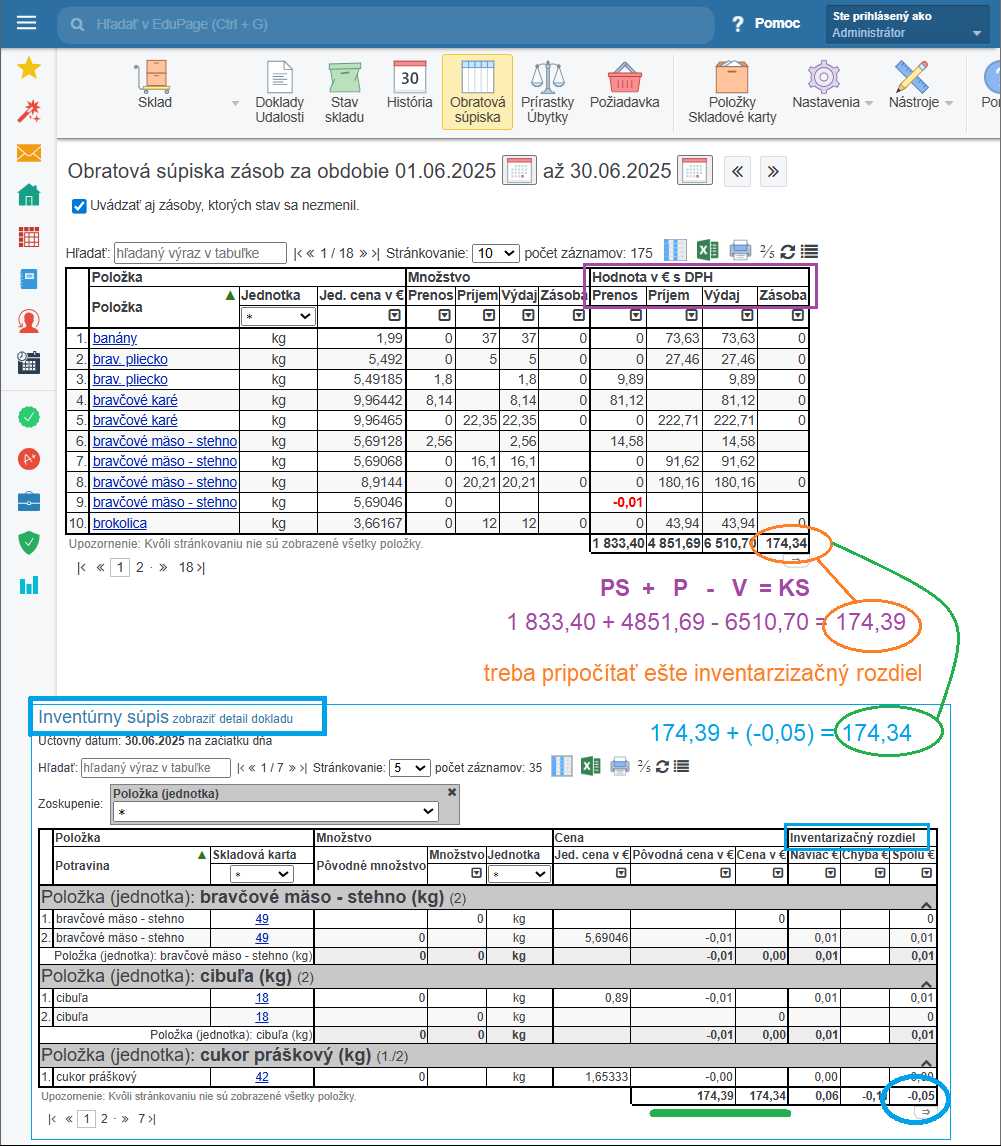The width and height of the screenshot is (1001, 1146).
Task: Open column settings icon of inventory table
Action: point(561,766)
